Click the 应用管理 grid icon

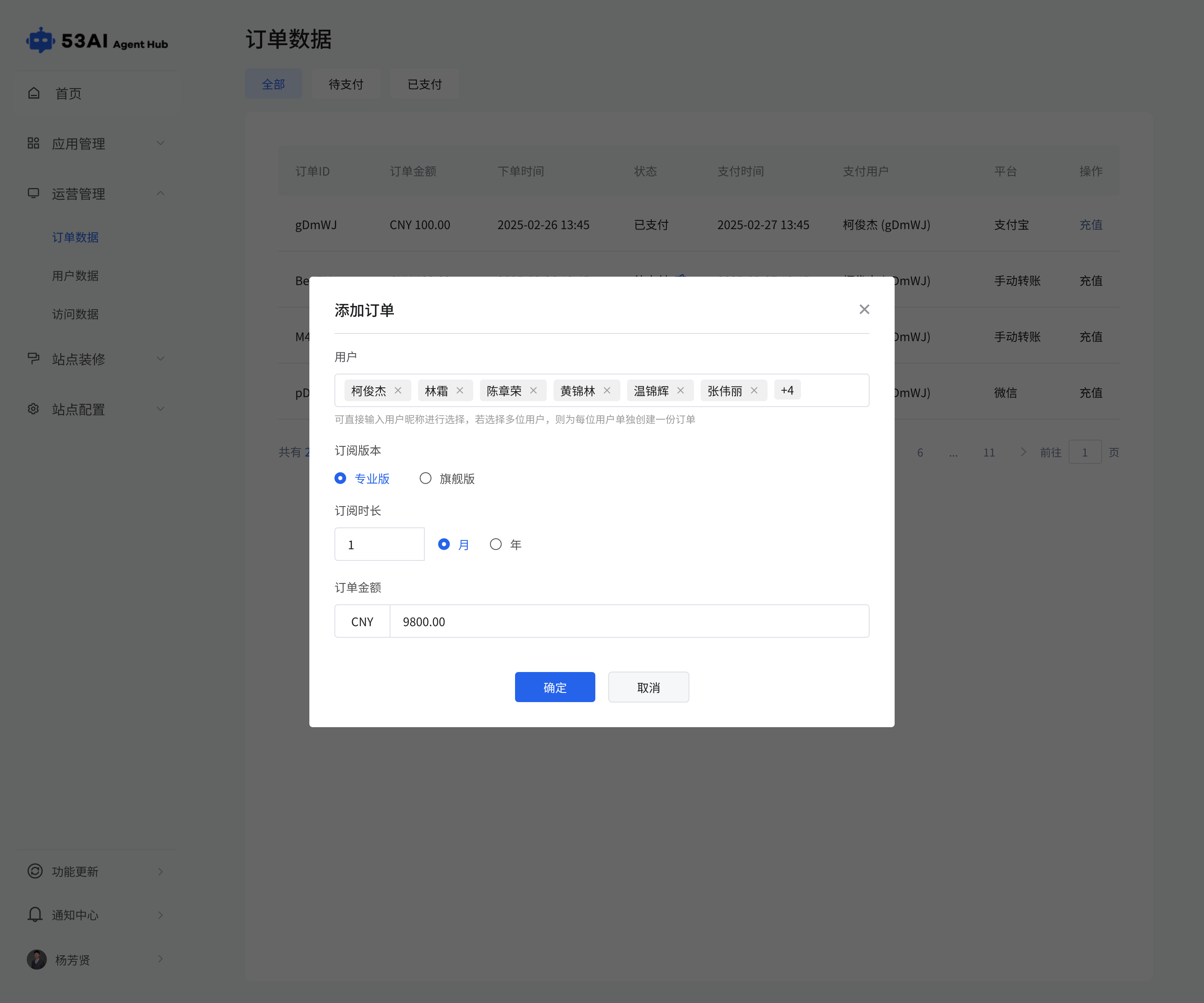(33, 143)
